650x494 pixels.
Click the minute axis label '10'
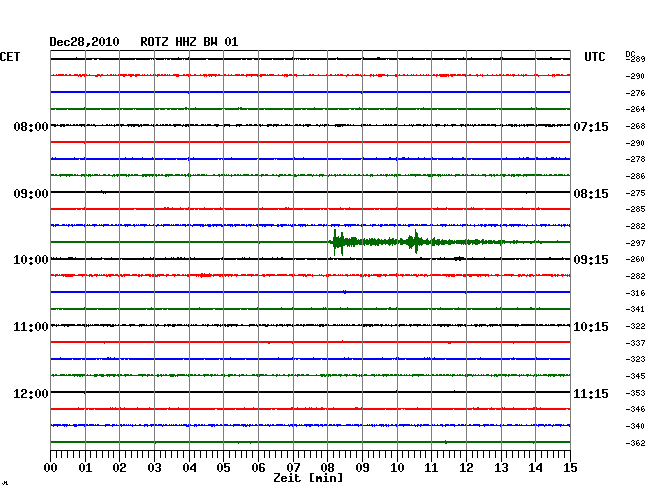pos(397,468)
